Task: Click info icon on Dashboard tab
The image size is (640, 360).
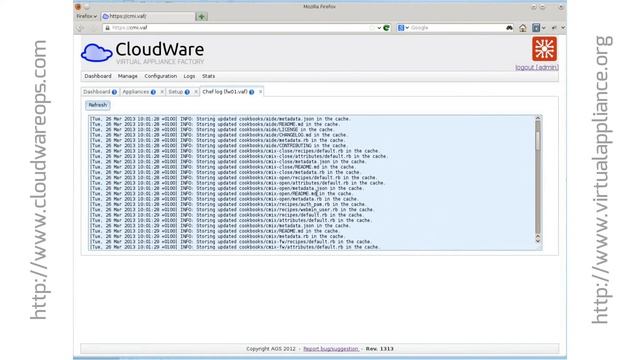Action: 114,92
